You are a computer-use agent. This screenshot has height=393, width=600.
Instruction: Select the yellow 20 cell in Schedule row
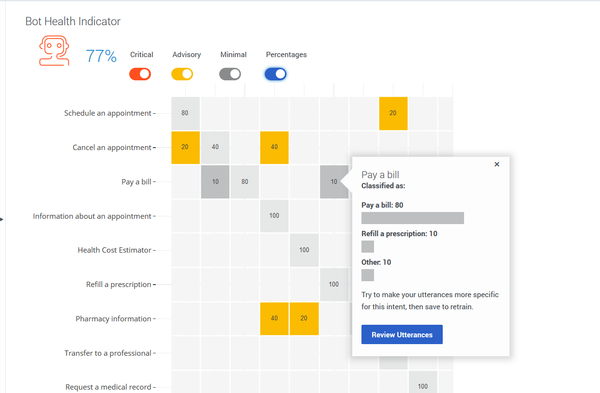click(393, 113)
